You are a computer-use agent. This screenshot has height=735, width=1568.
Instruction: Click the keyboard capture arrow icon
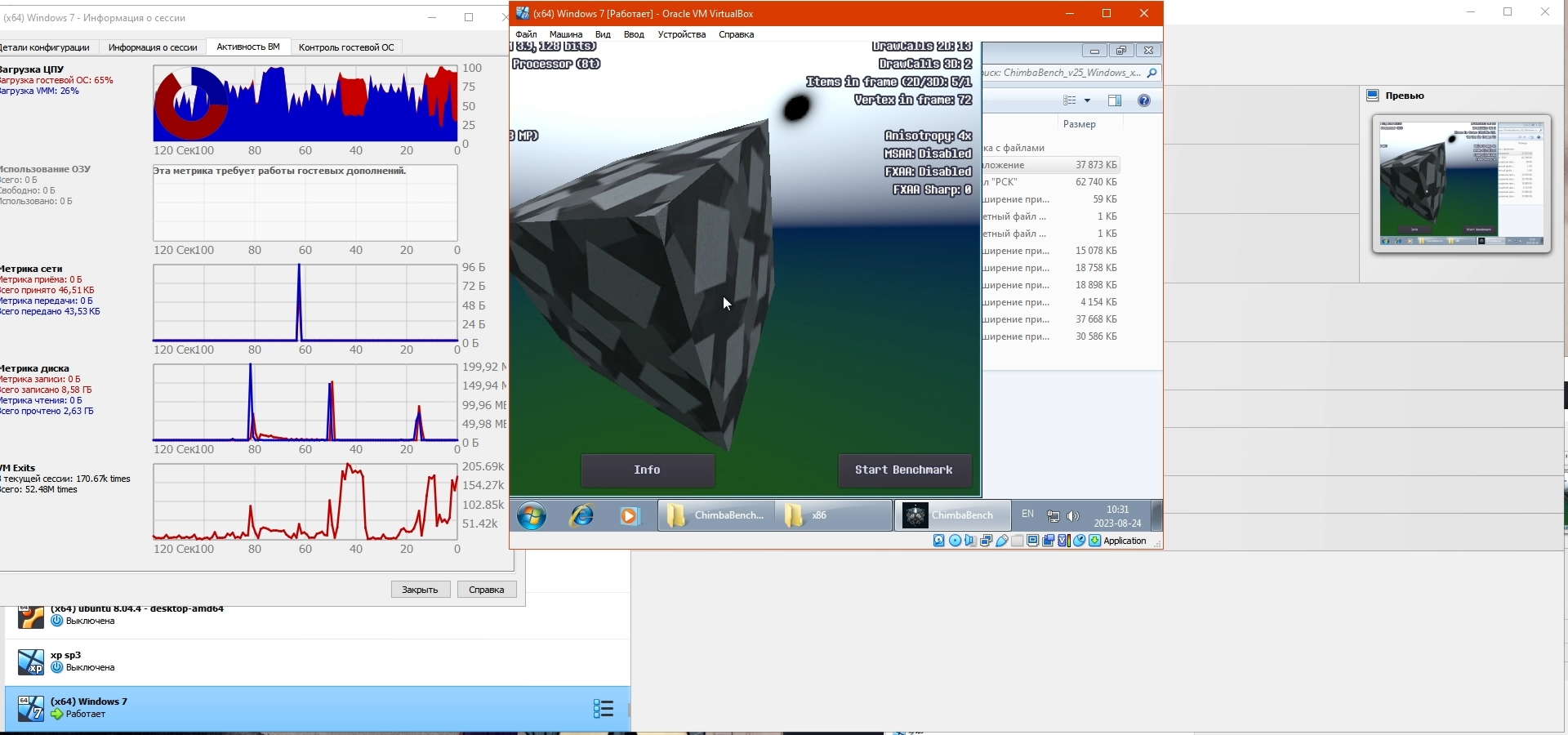click(x=1094, y=541)
